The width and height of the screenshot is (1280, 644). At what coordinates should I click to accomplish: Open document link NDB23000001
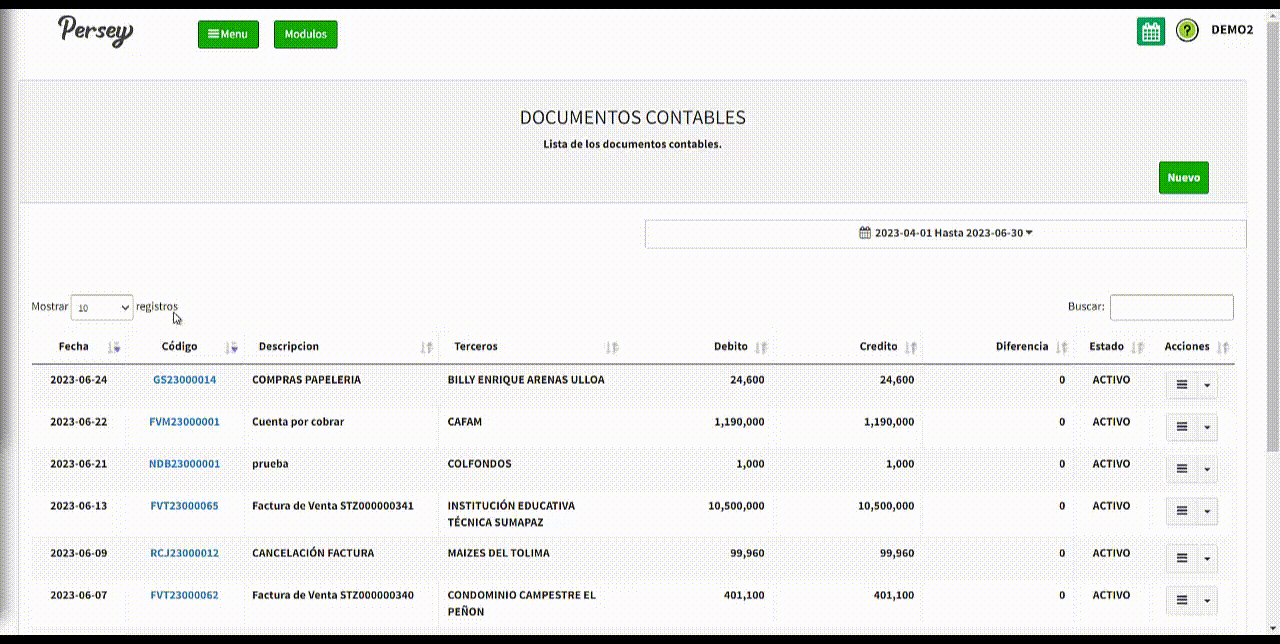tap(184, 464)
